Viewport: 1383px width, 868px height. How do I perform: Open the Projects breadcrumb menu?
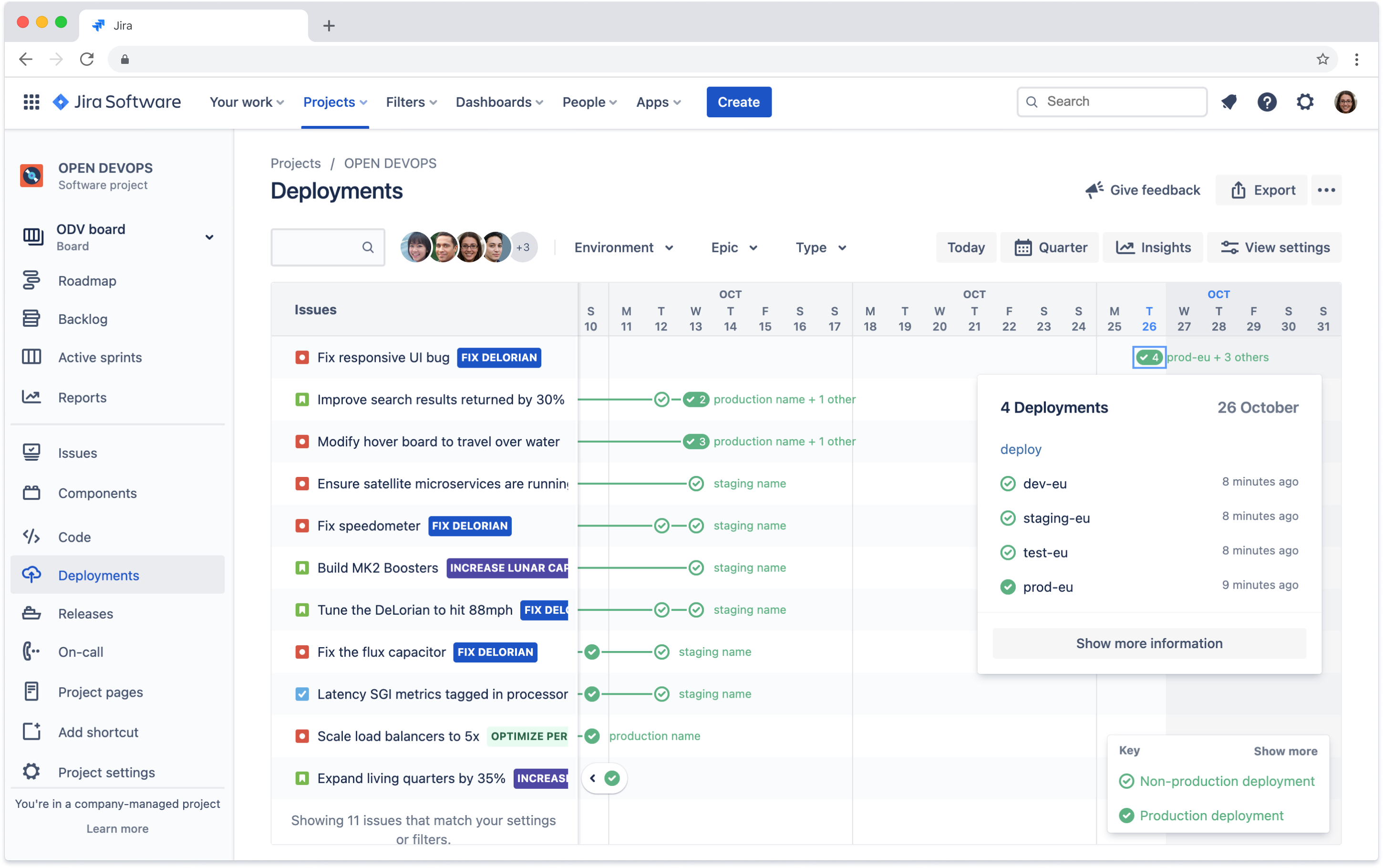[296, 163]
